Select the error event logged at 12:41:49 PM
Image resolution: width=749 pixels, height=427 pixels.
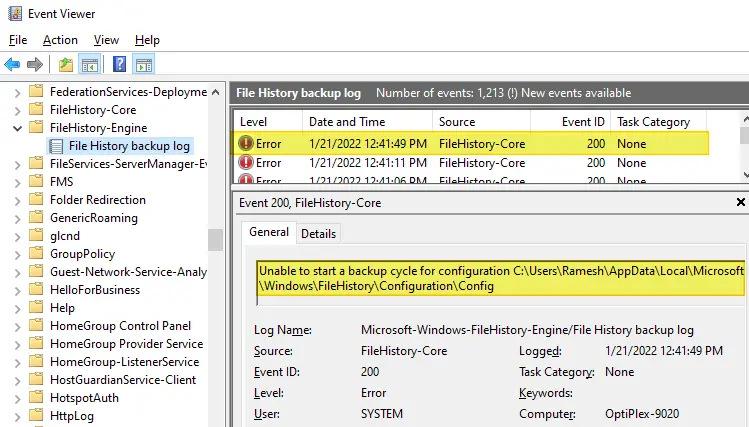(471, 143)
